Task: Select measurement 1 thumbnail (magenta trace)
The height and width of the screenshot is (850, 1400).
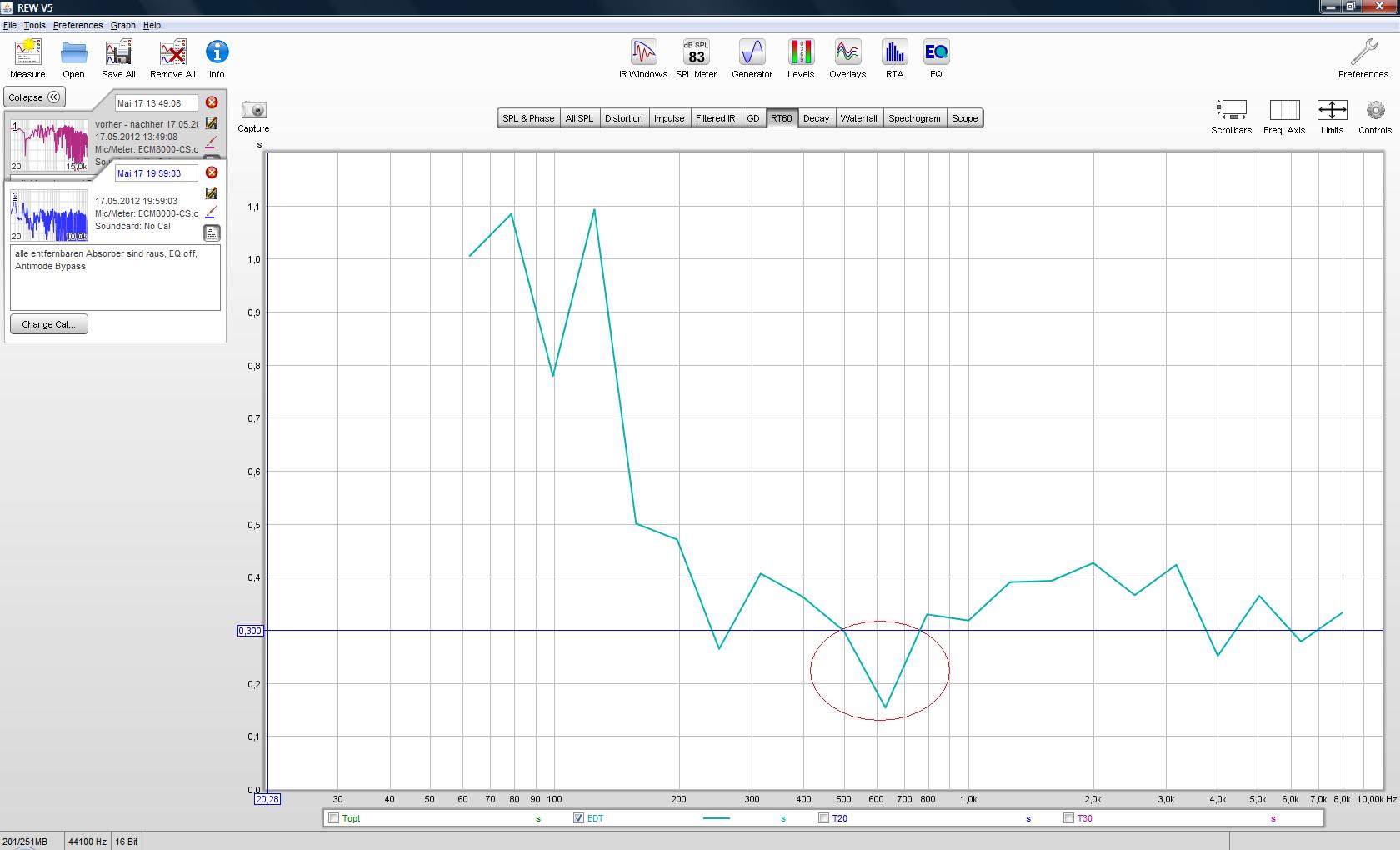Action: click(x=48, y=144)
